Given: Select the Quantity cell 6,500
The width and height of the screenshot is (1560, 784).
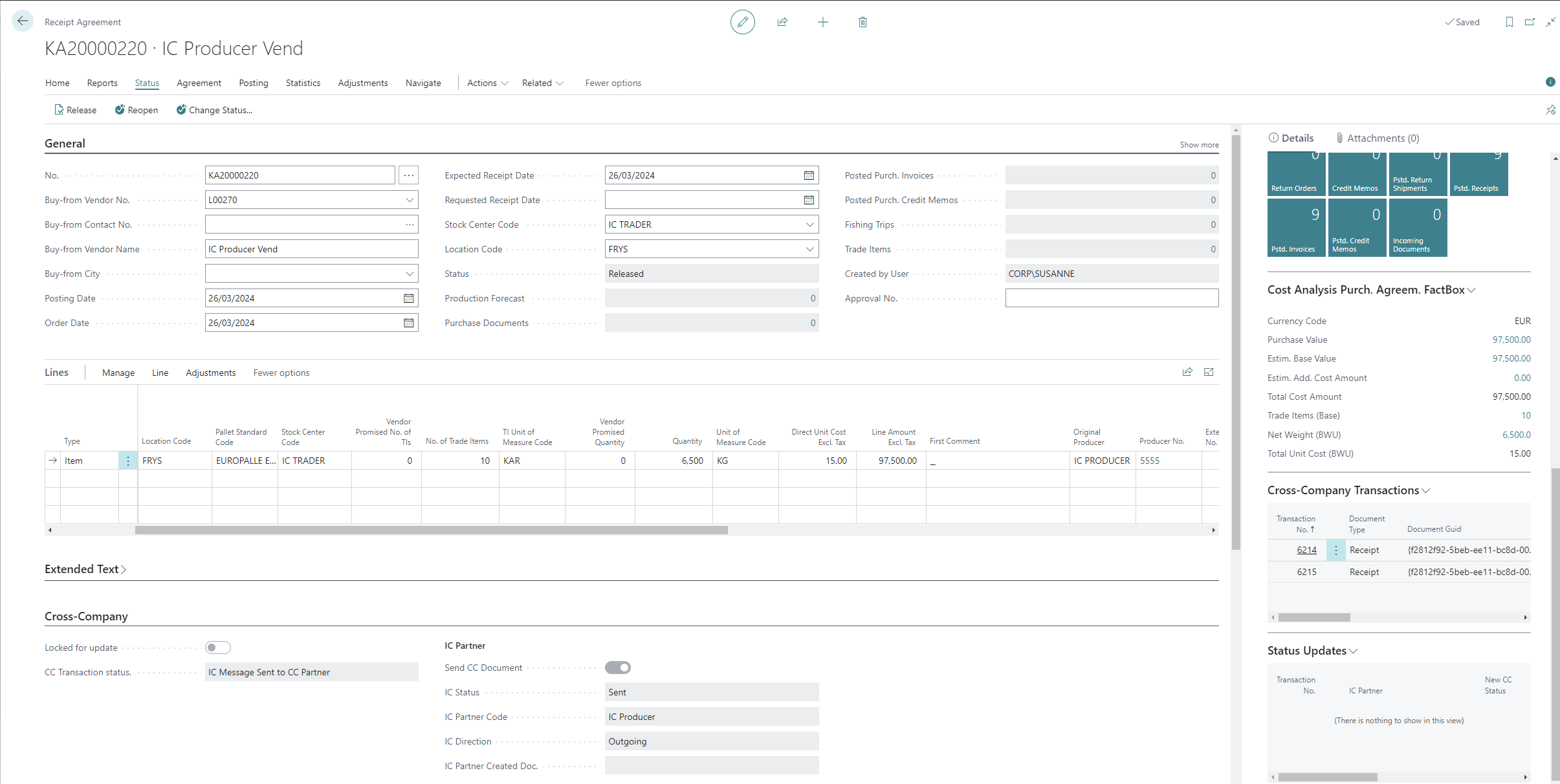Looking at the screenshot, I should (674, 461).
